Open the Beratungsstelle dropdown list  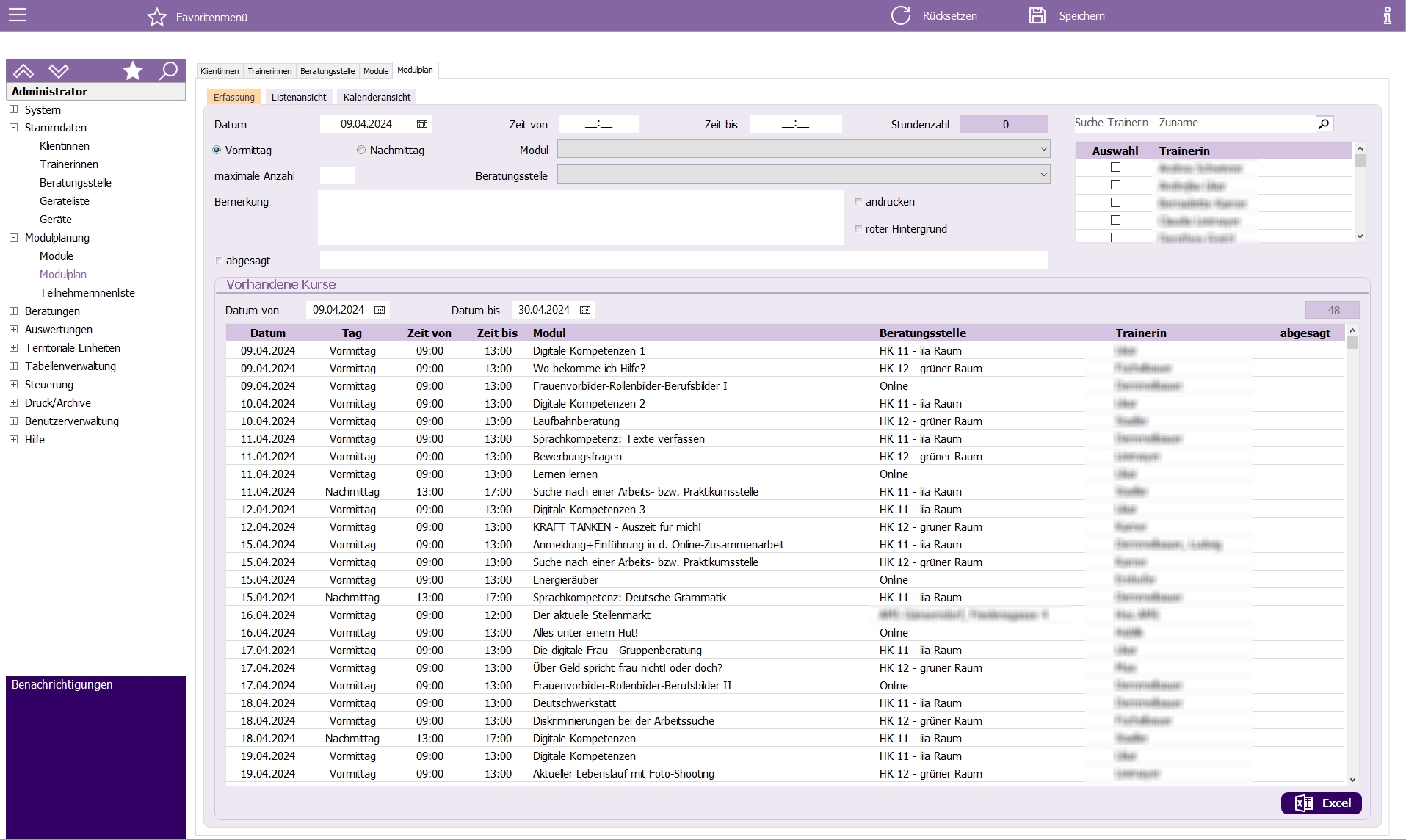point(1043,175)
